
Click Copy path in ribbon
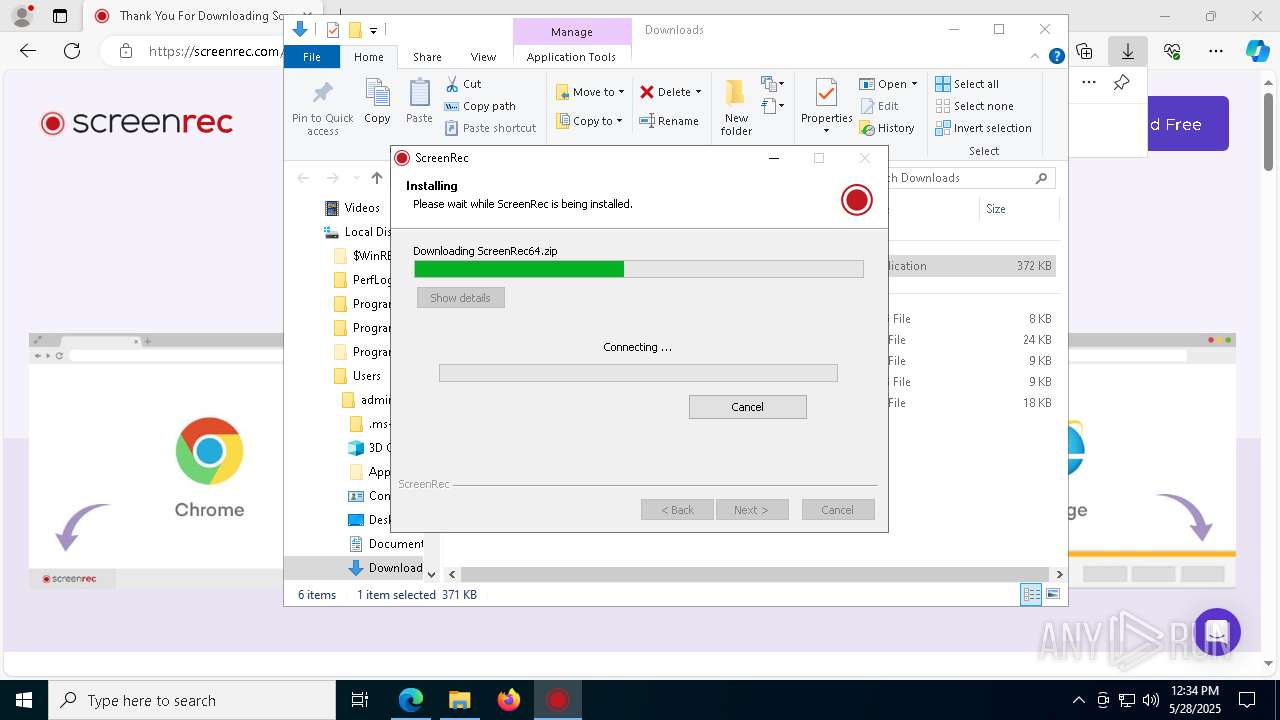(x=480, y=106)
